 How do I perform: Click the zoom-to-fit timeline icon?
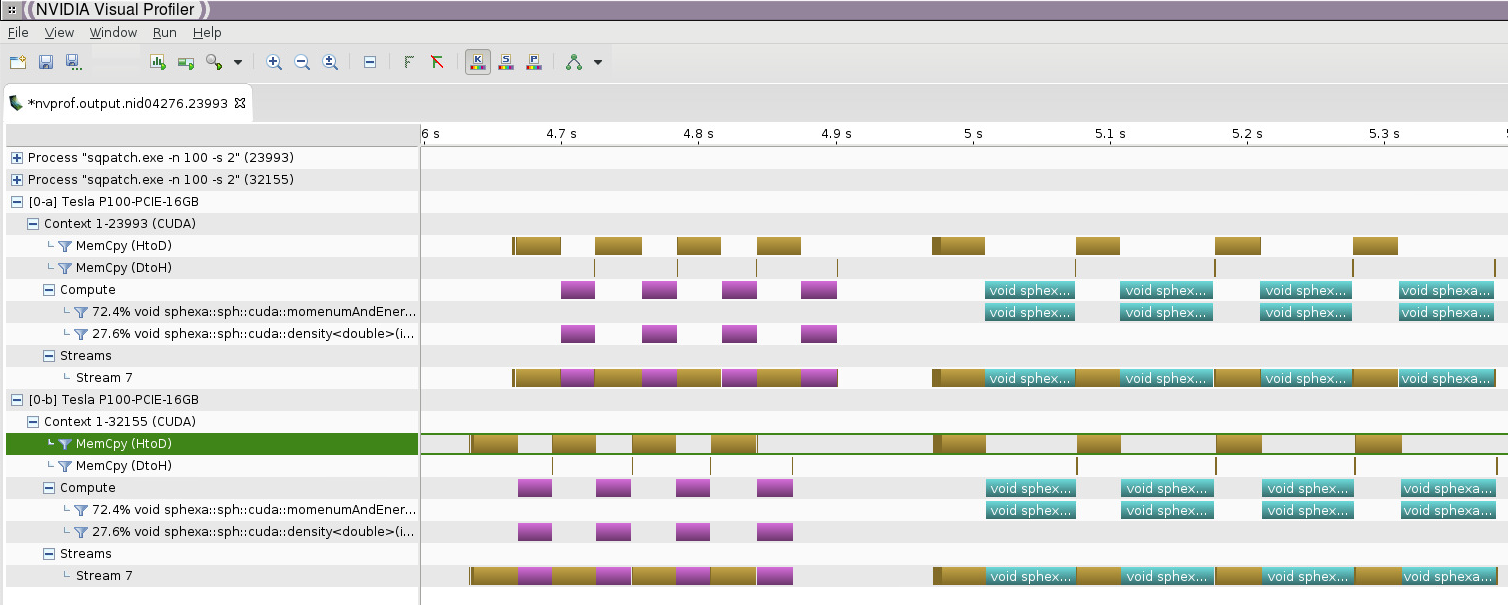click(330, 62)
